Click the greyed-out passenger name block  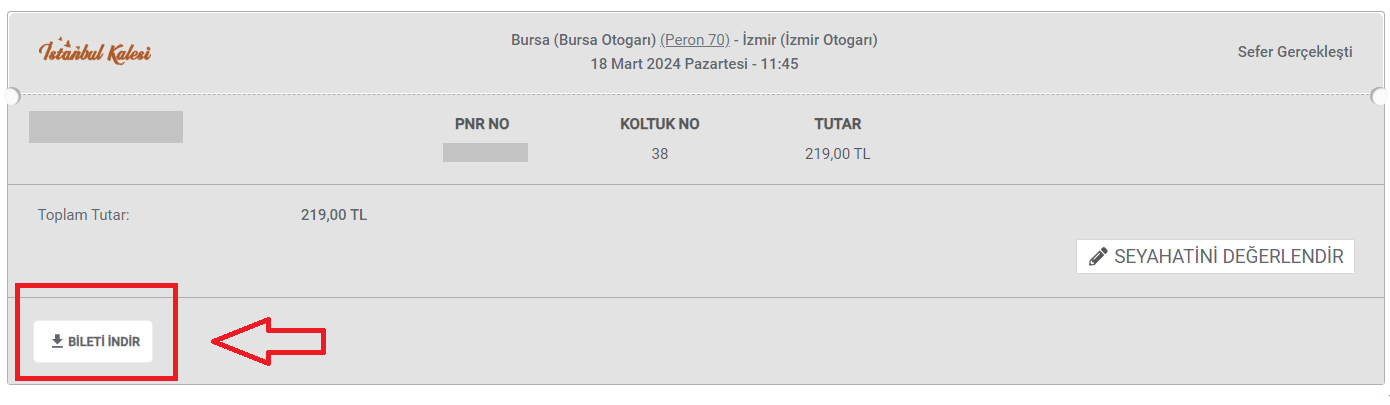tap(106, 127)
